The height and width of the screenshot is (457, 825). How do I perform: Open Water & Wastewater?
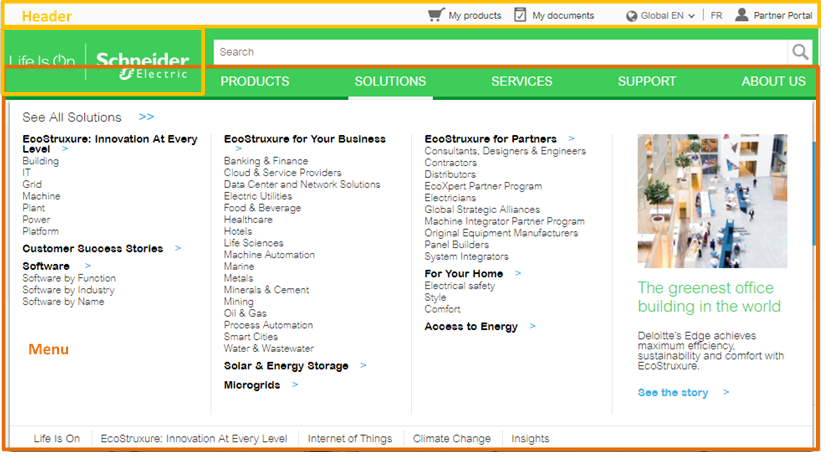tap(269, 349)
